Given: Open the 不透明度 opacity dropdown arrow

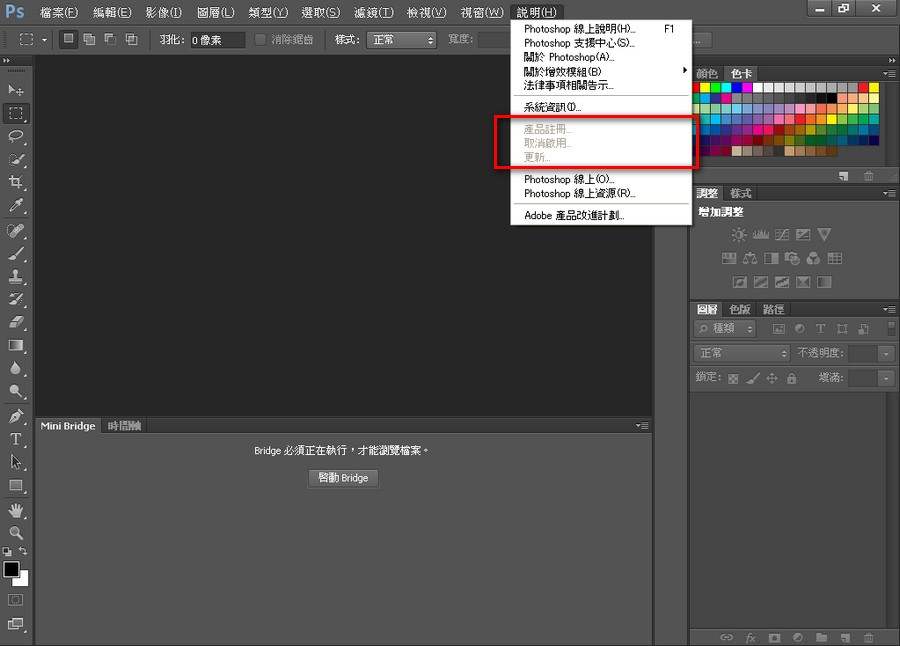Looking at the screenshot, I should (886, 353).
